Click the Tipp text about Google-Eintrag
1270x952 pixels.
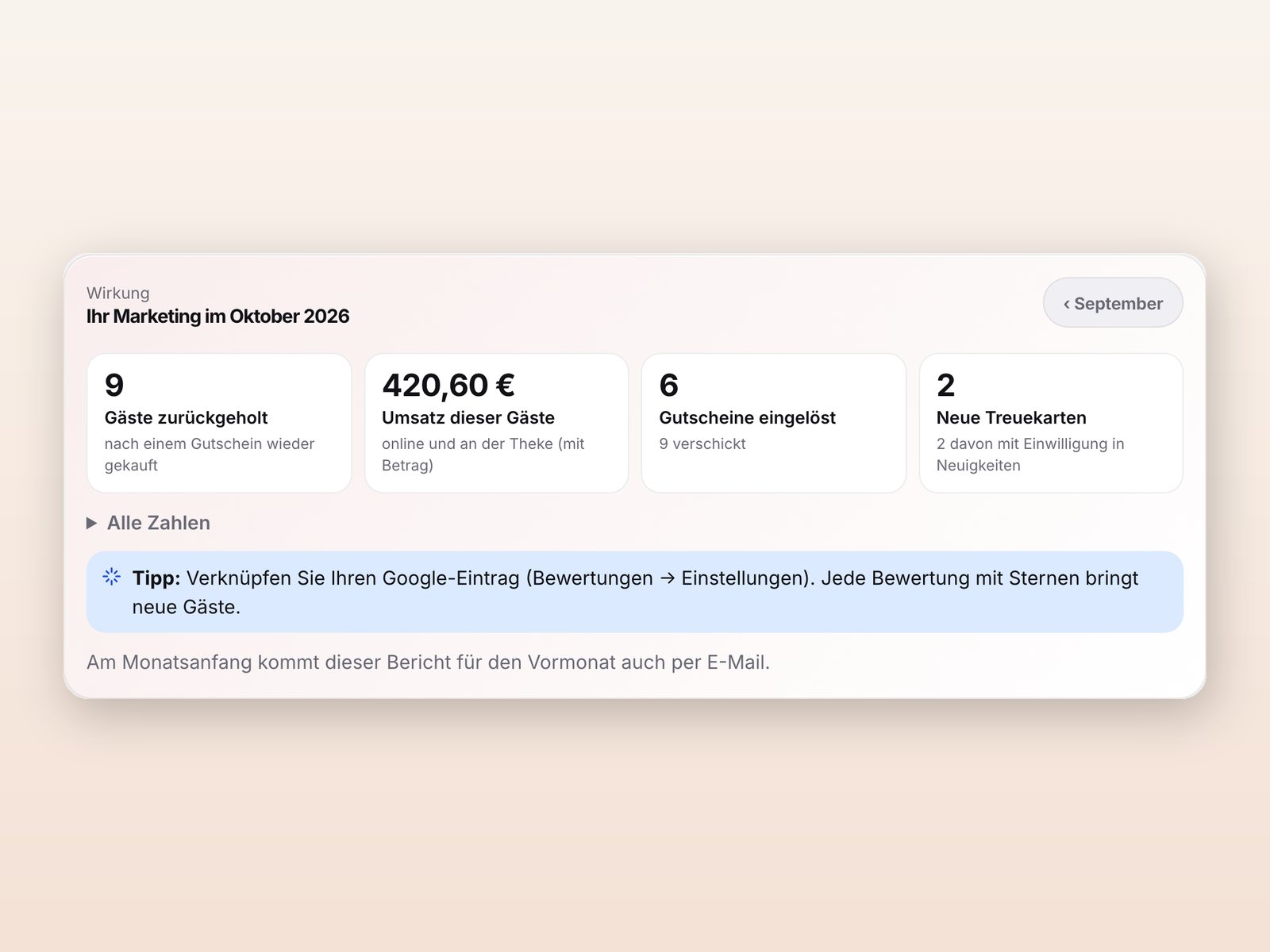click(635, 592)
